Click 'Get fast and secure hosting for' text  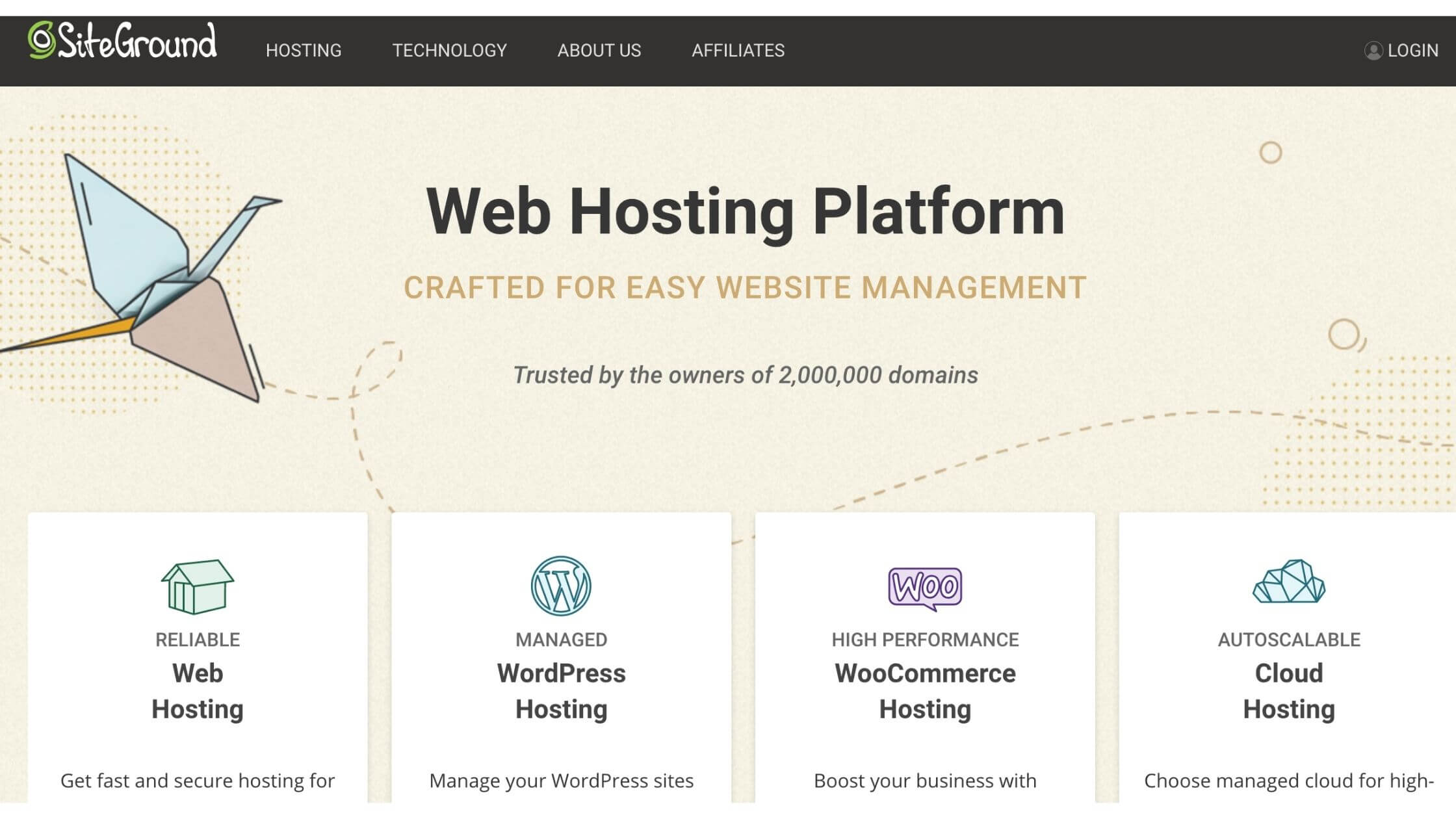click(x=198, y=781)
